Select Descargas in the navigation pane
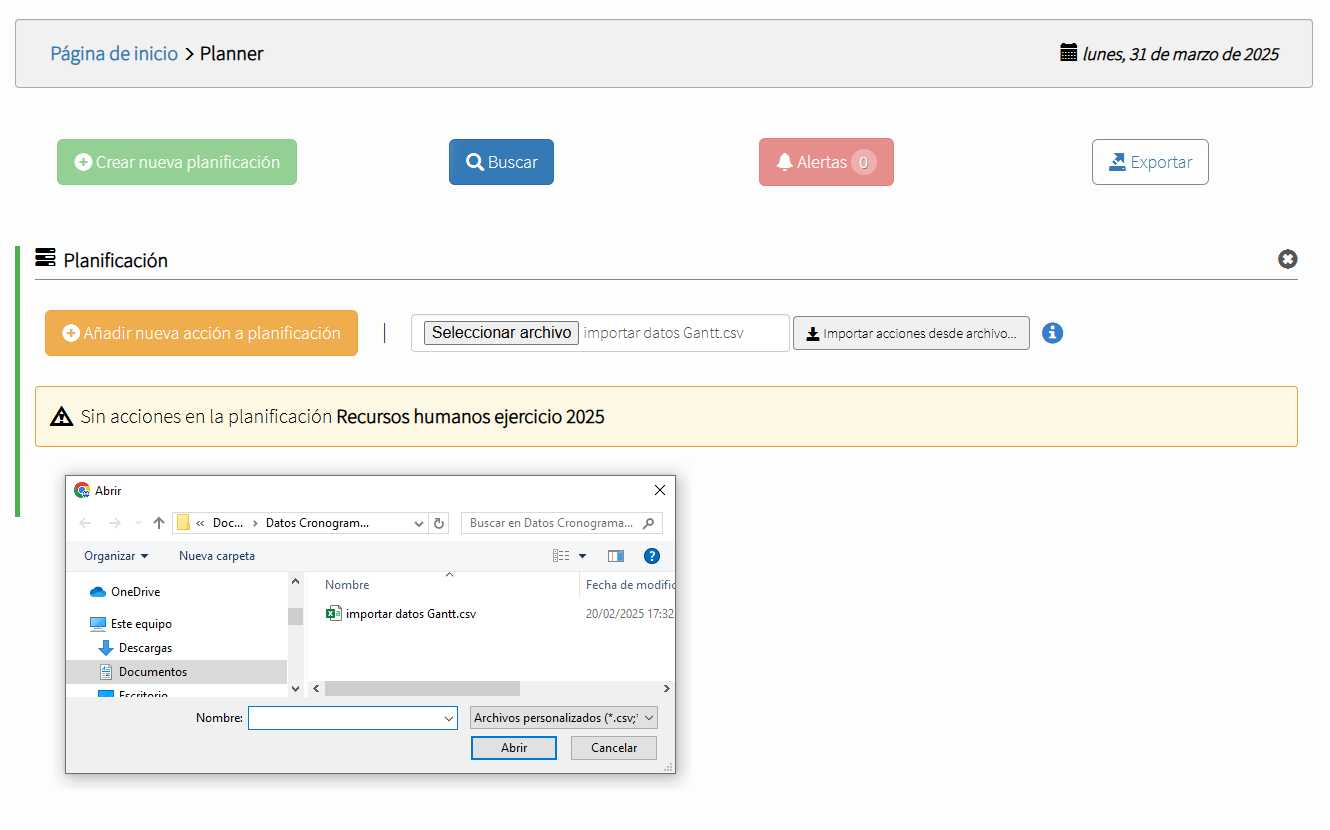The width and height of the screenshot is (1330, 830). pos(145,648)
